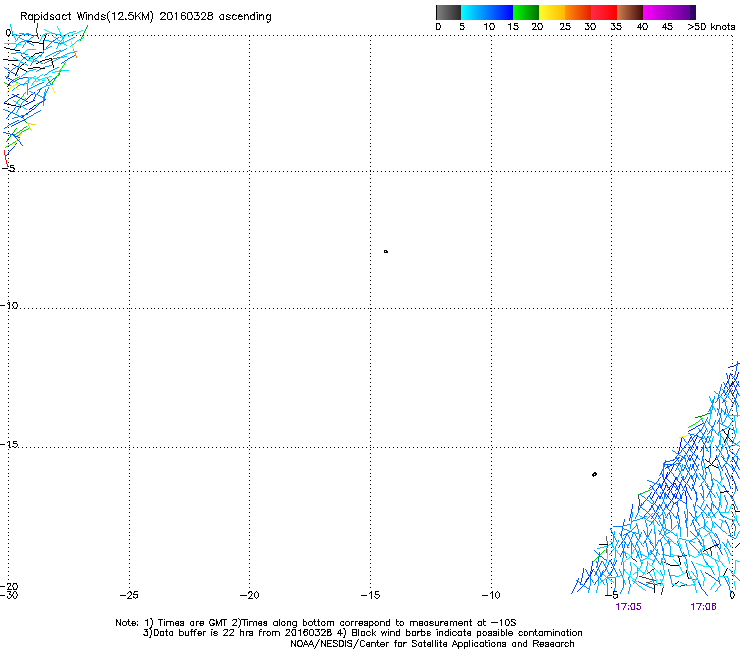The width and height of the screenshot is (740, 650).
Task: Select the yellow 20-25 knots color segment
Action: click(552, 12)
